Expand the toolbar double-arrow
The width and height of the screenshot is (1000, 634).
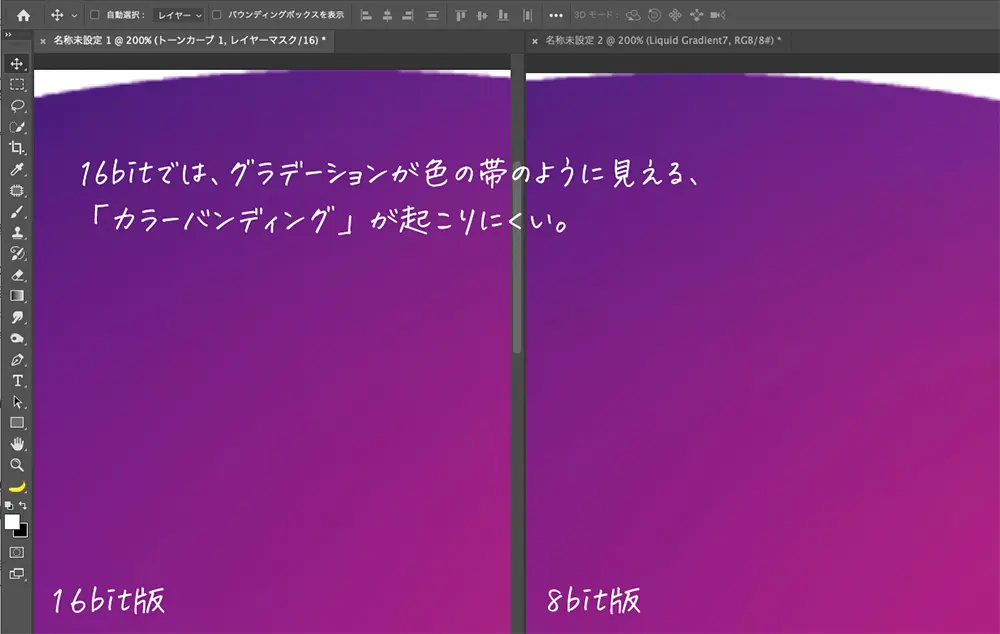[8, 34]
